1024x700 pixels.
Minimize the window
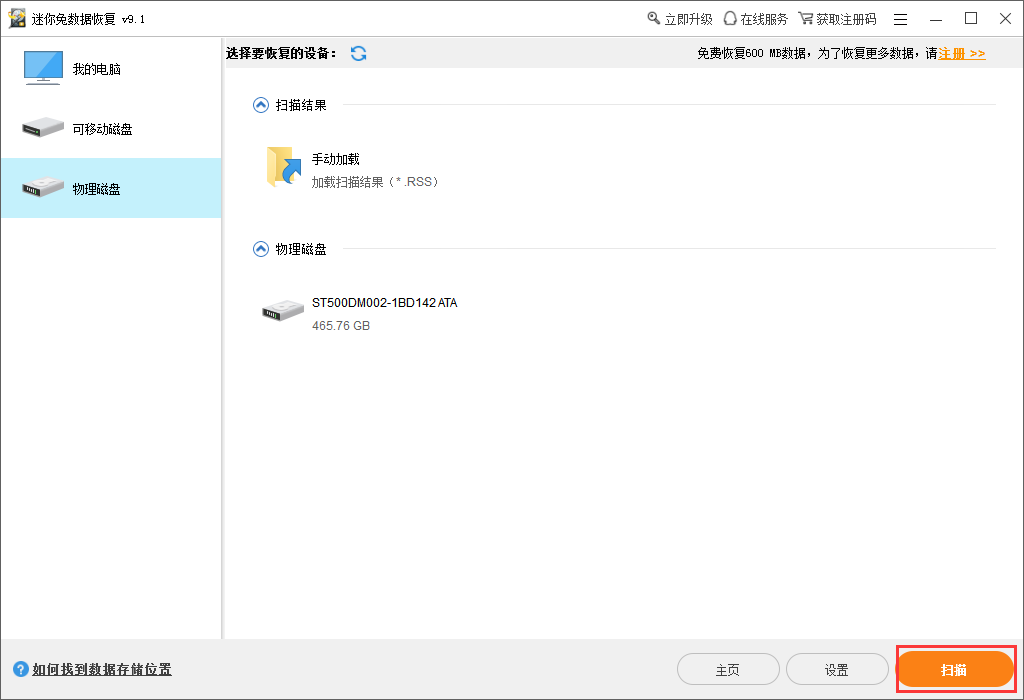click(936, 19)
